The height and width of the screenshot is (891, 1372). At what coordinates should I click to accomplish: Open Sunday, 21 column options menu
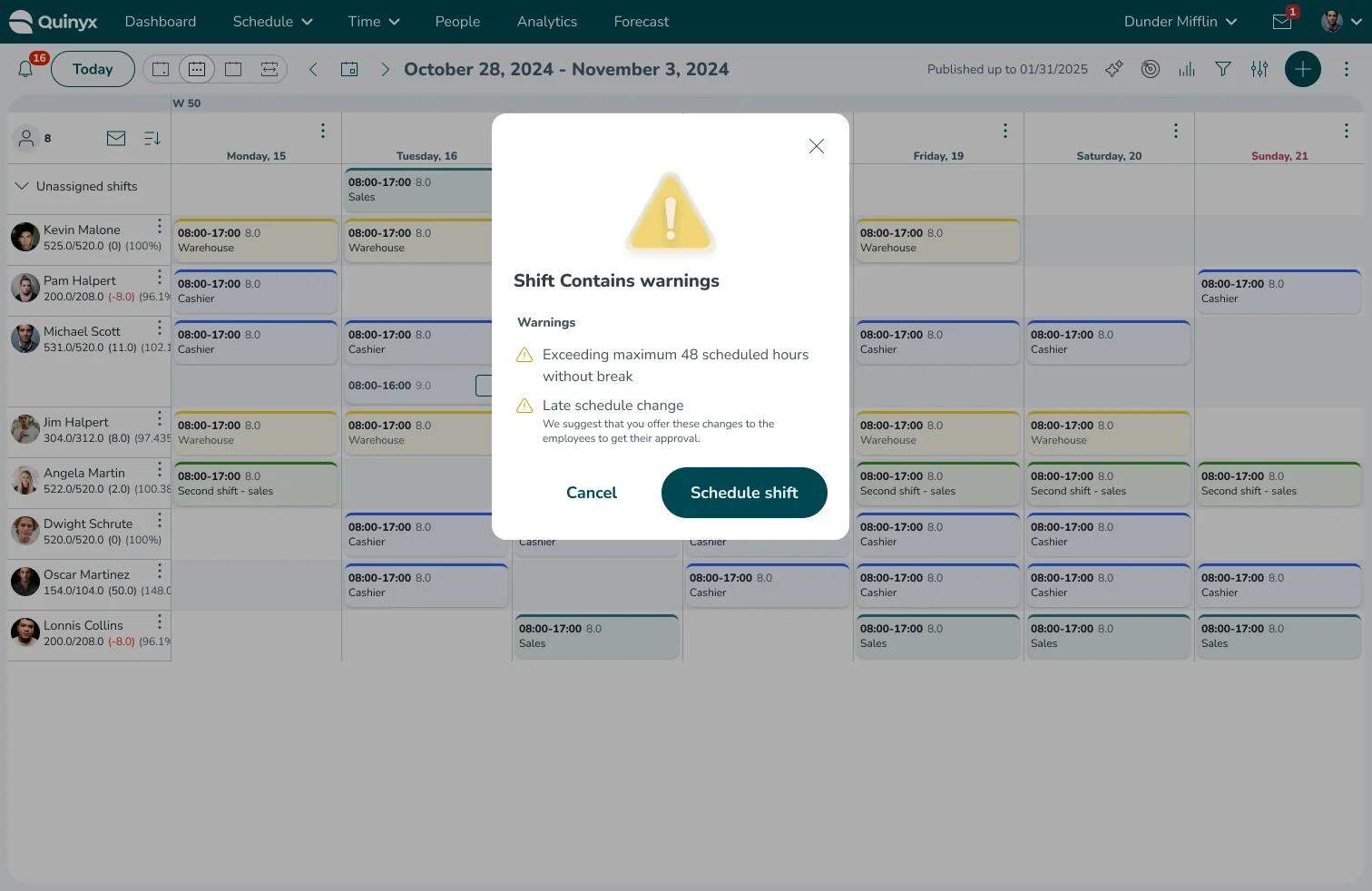tap(1347, 131)
